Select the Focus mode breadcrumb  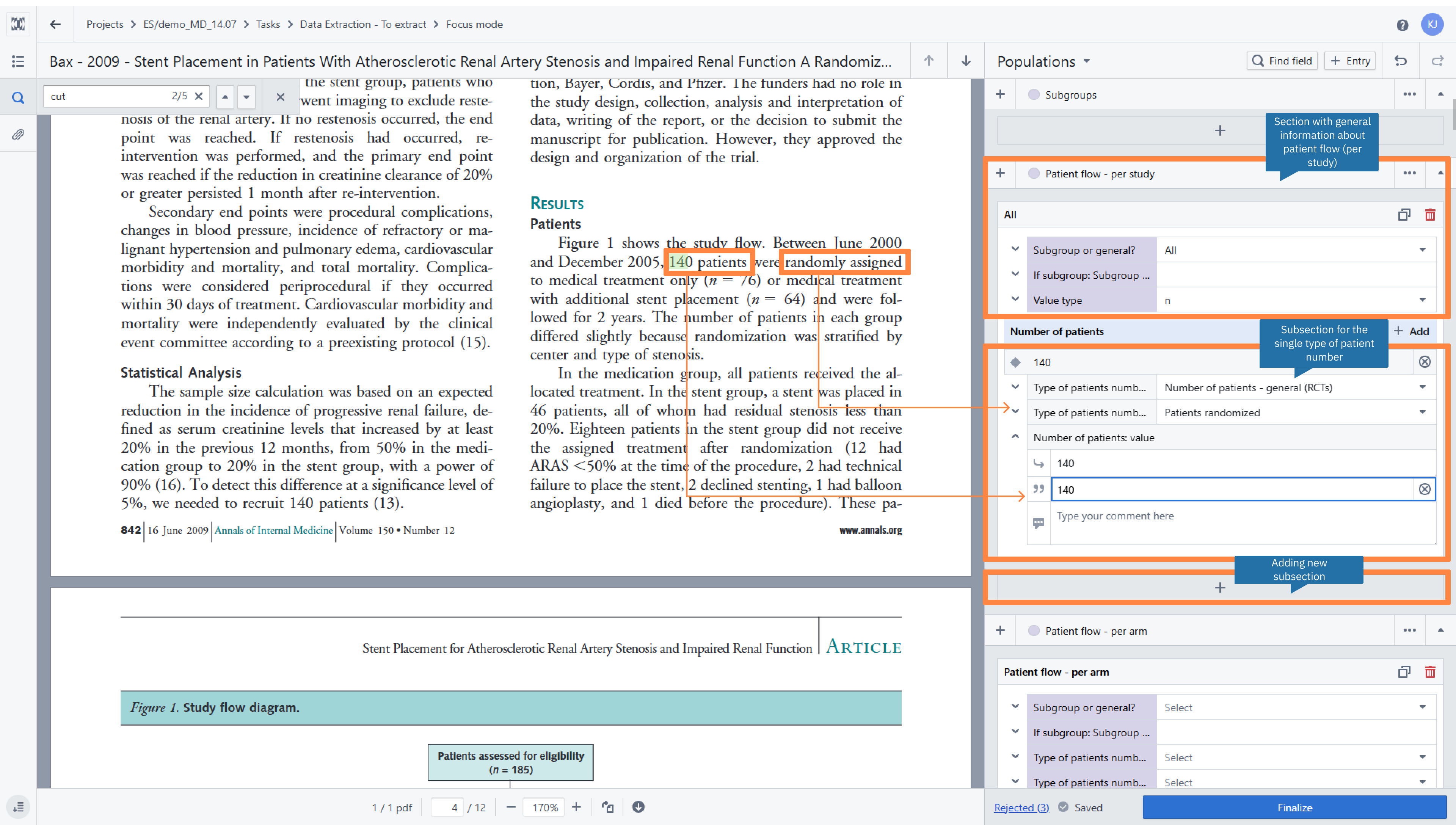(x=474, y=24)
